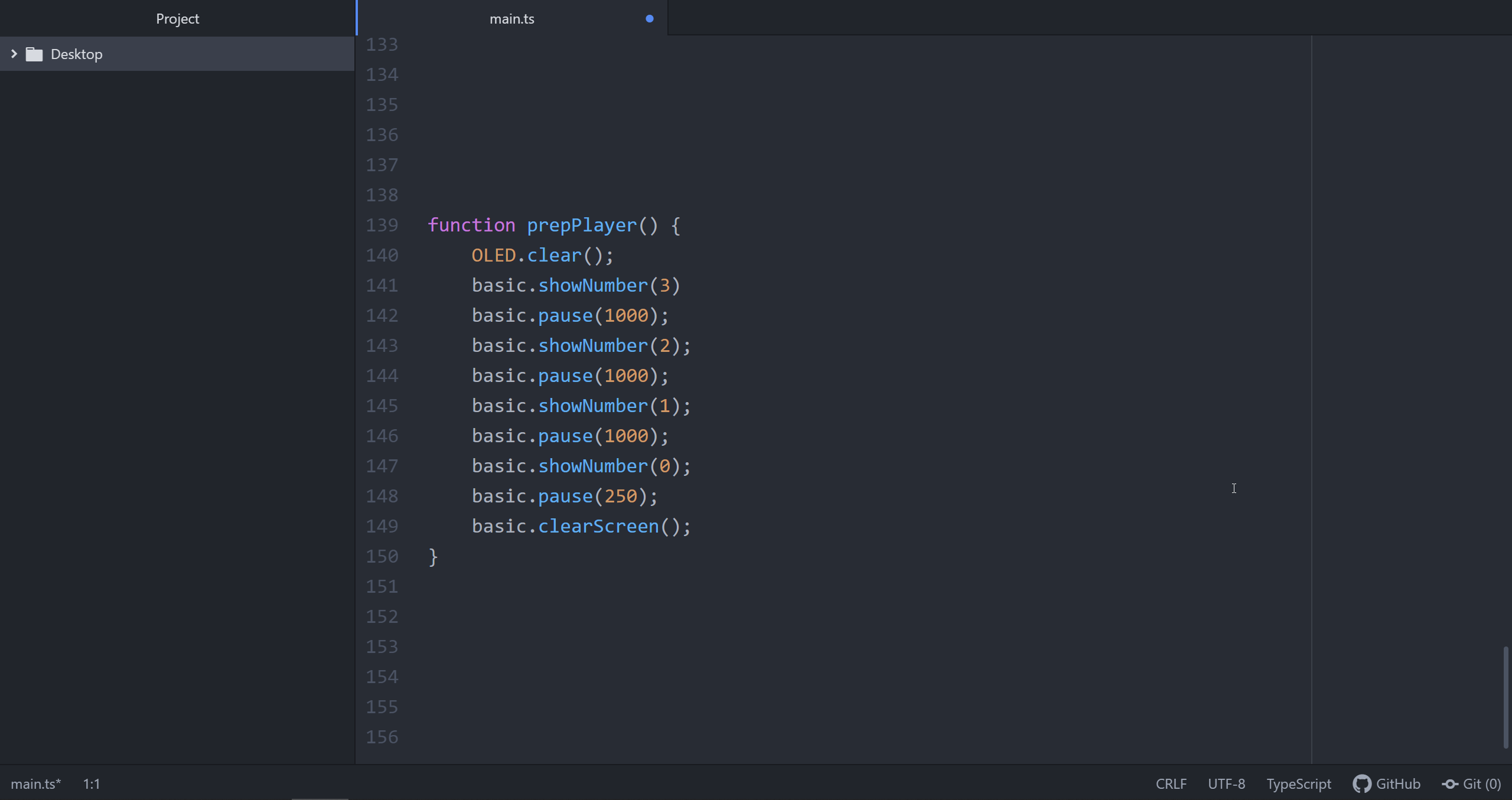Screen dimensions: 1512x800
Task: Click the modified dot on main.ts tab
Action: 650,19
